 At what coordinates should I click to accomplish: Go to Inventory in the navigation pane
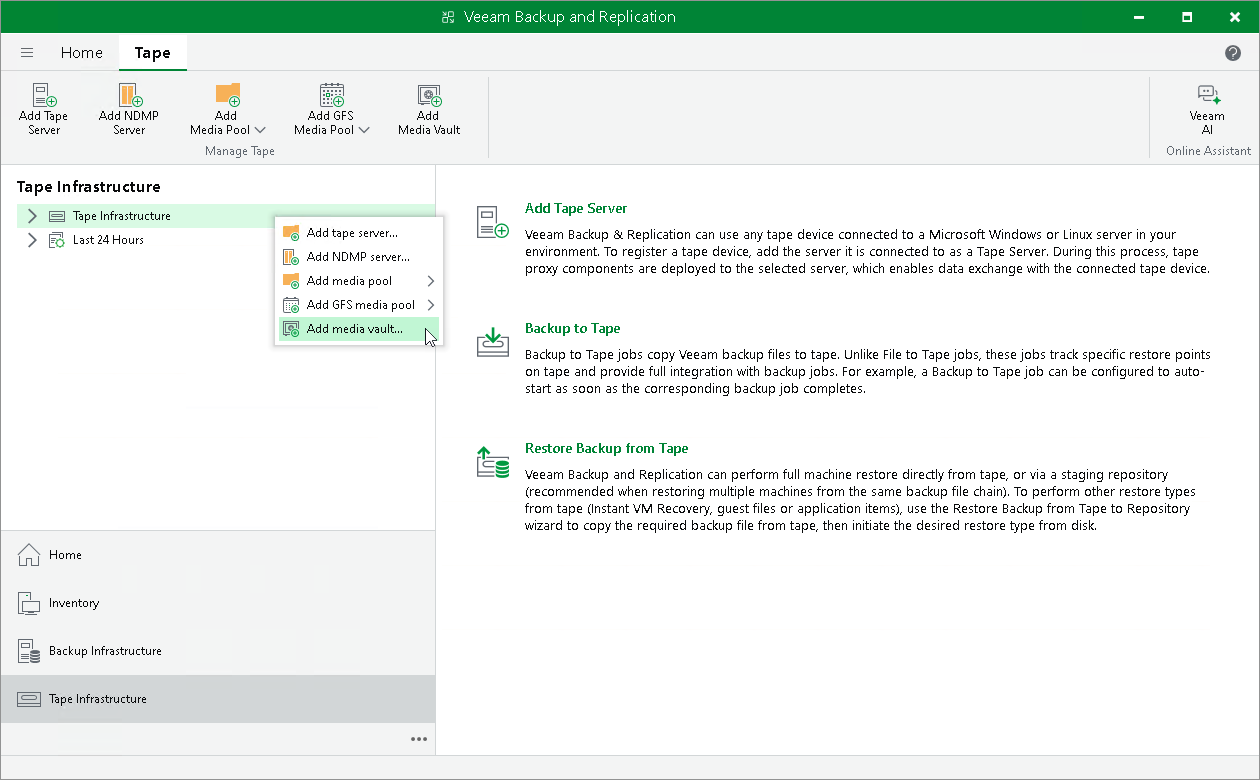click(x=218, y=603)
